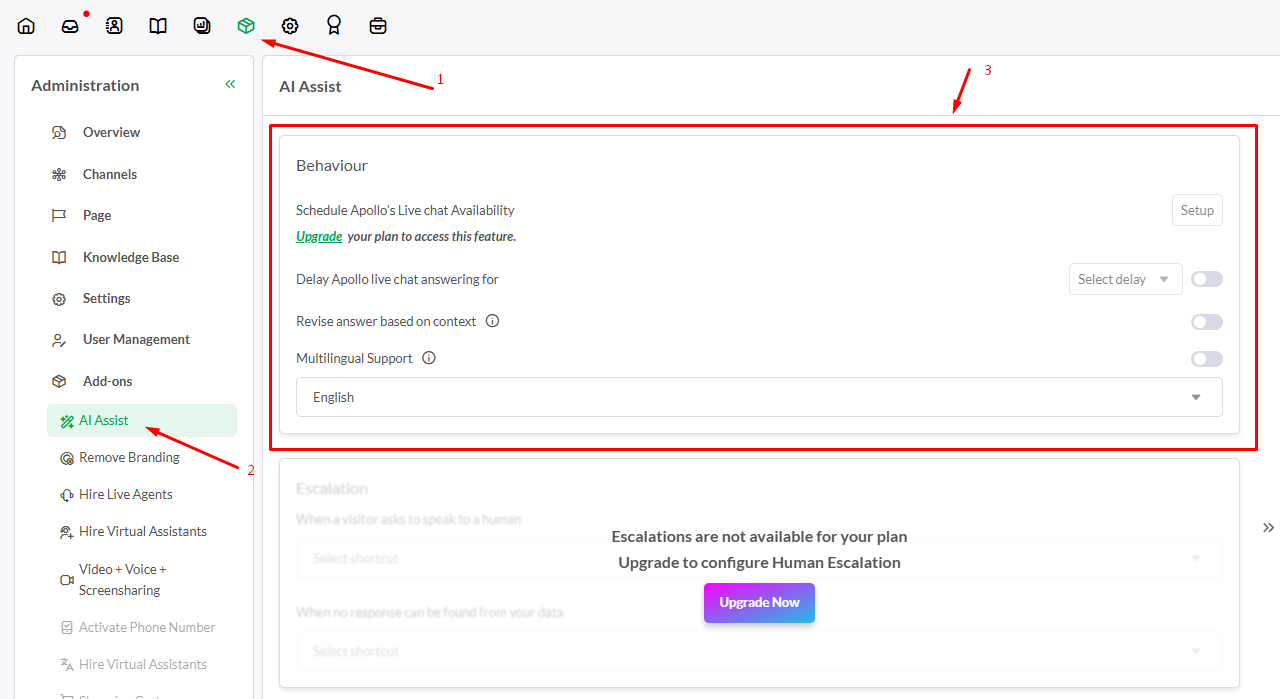The image size is (1280, 699).
Task: Click the Channels icon in sidebar
Action: pos(59,174)
